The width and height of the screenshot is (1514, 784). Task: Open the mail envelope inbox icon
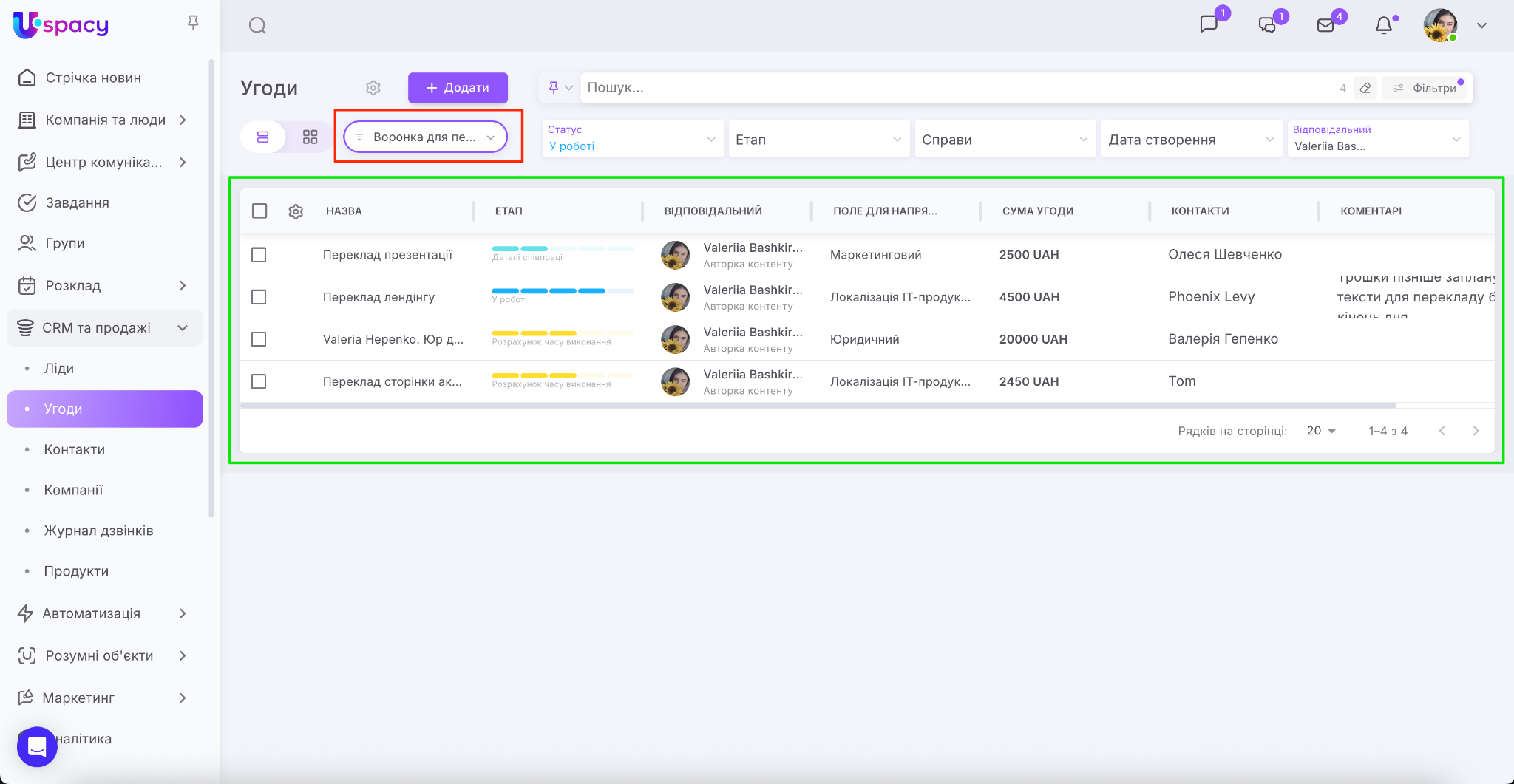[x=1325, y=26]
